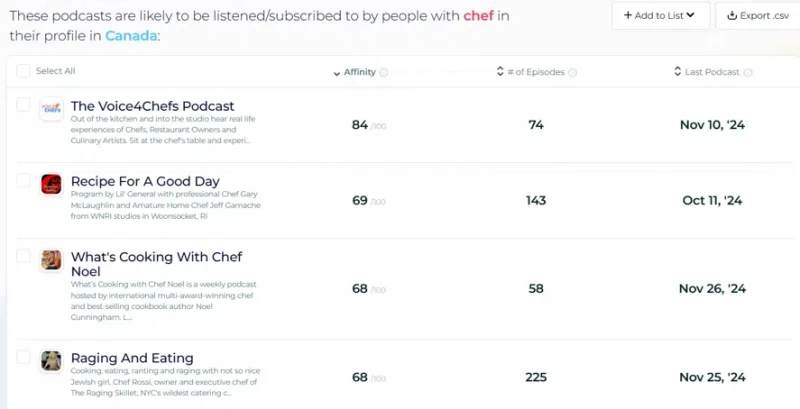This screenshot has width=800, height=409.
Task: Click the highlighted chef keyword
Action: (x=479, y=15)
